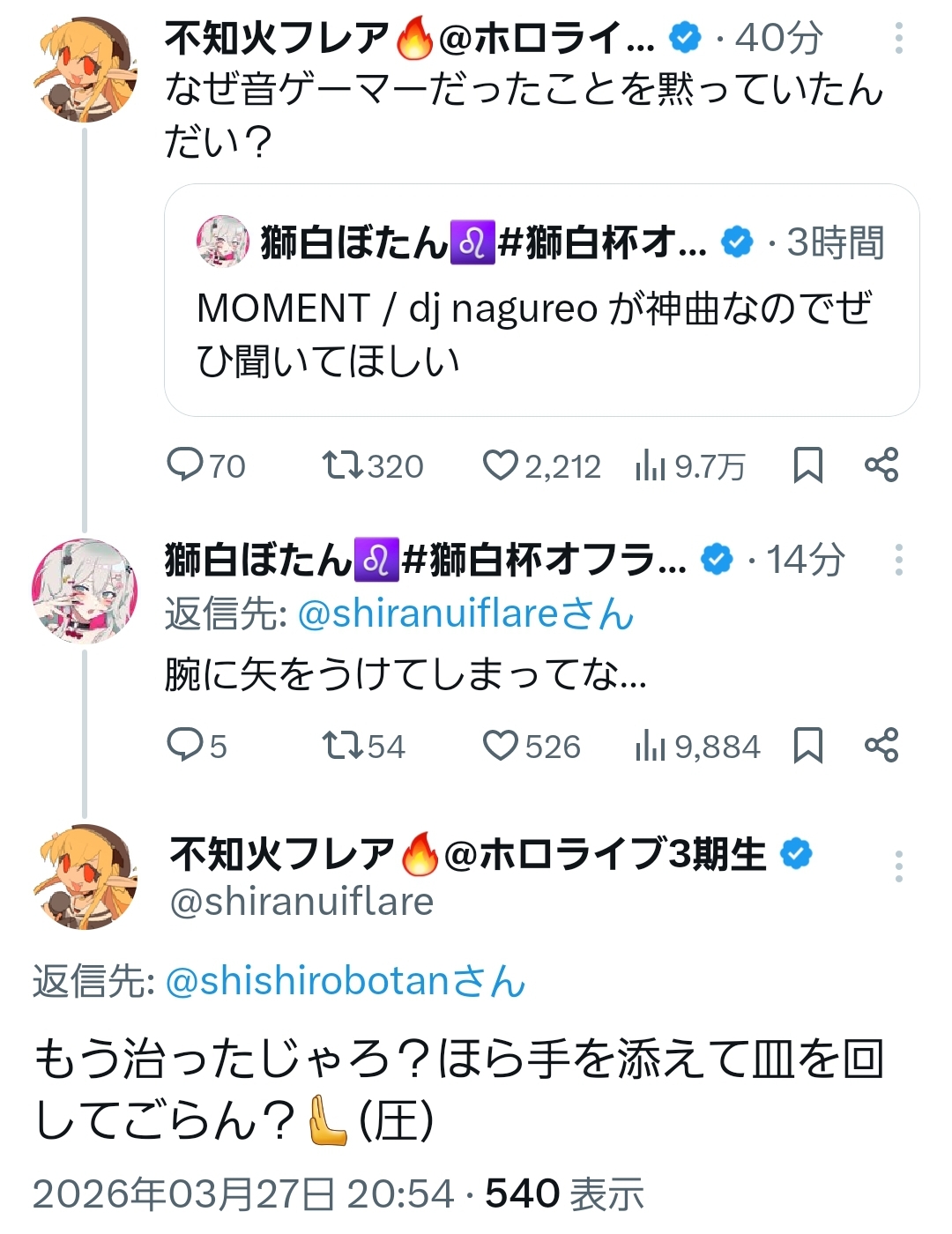Bookmark Flare's first tweet
Screen dimensions: 952x1234
click(x=807, y=465)
